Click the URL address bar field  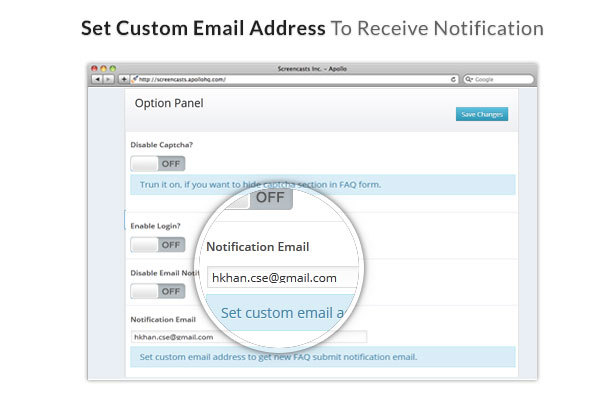294,79
